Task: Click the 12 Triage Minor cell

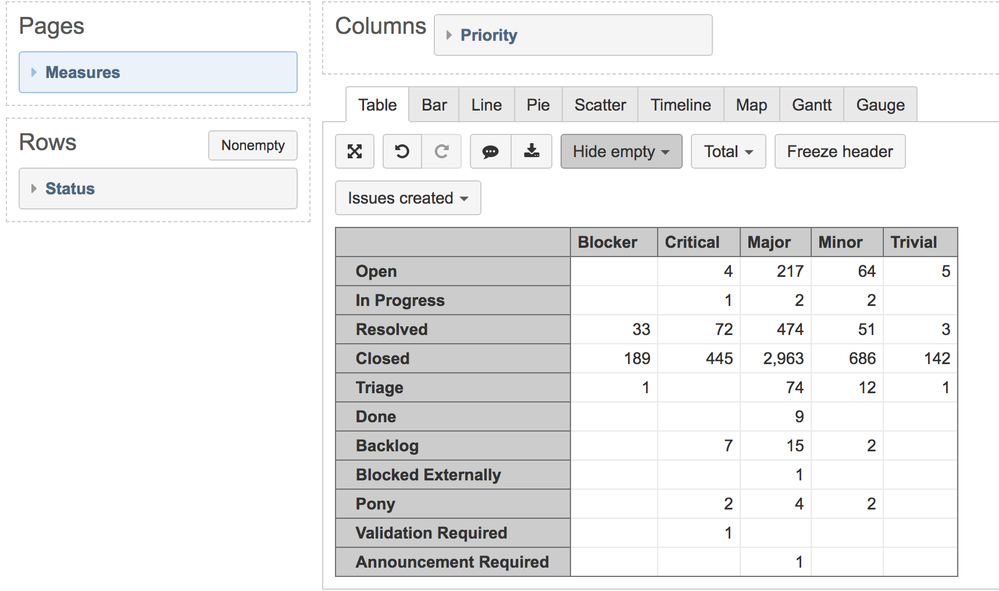Action: coord(847,388)
